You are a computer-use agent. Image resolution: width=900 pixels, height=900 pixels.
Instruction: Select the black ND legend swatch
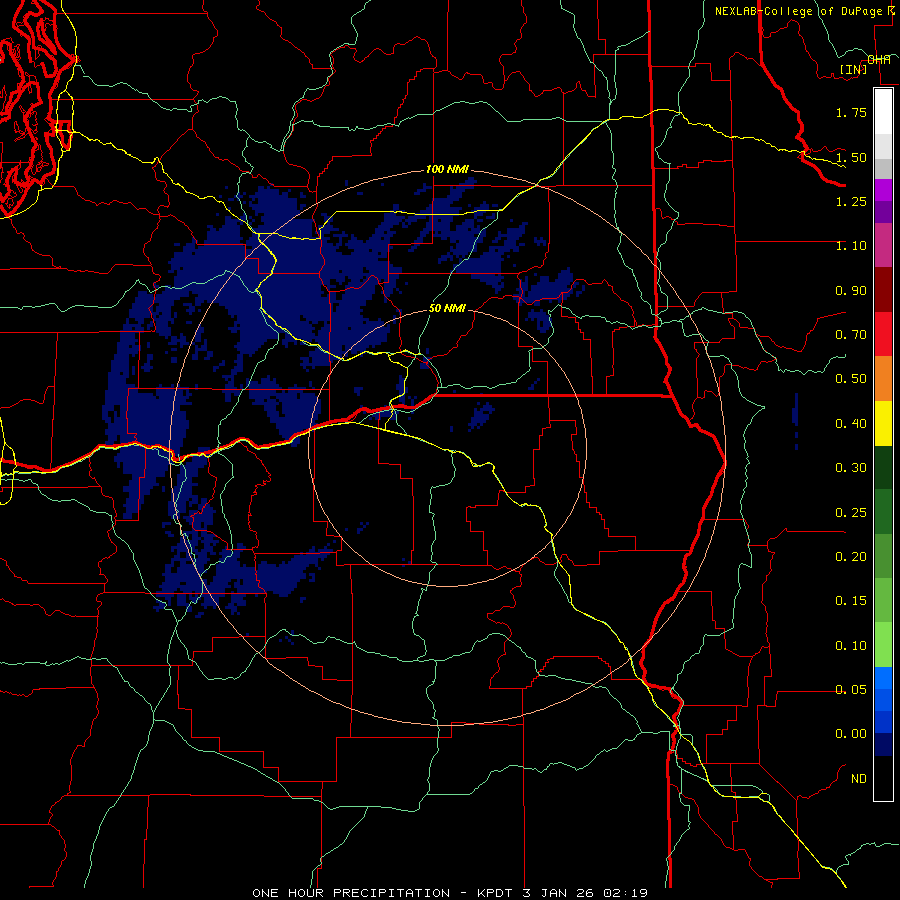point(883,778)
